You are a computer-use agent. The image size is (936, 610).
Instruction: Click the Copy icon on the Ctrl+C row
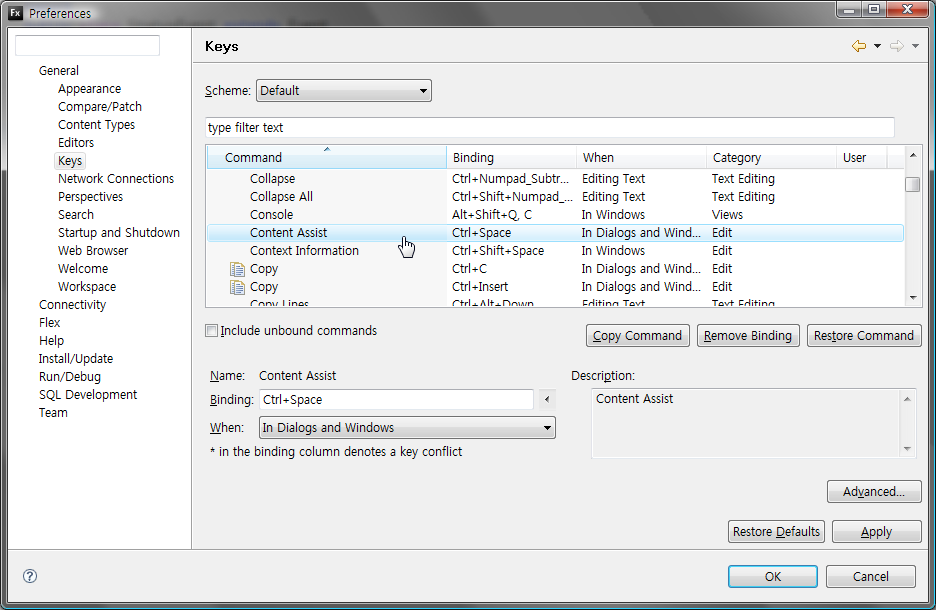[x=237, y=269]
